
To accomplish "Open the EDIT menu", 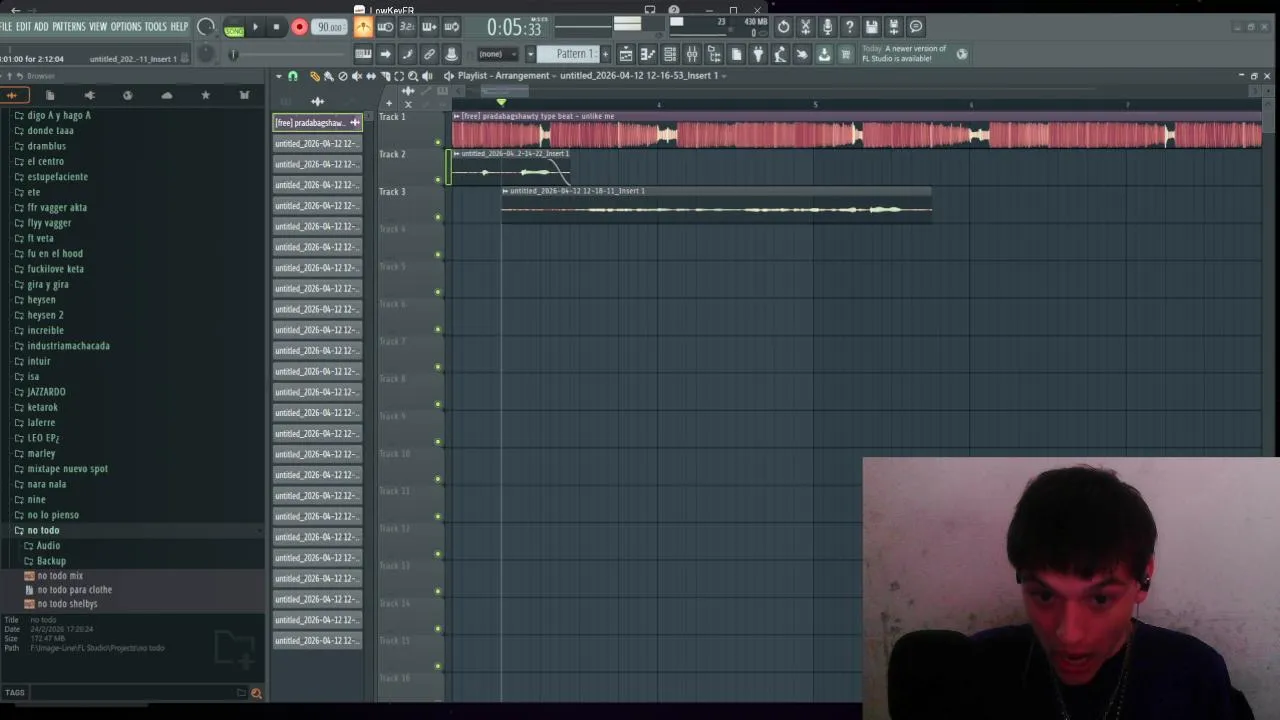I will pyautogui.click(x=23, y=27).
